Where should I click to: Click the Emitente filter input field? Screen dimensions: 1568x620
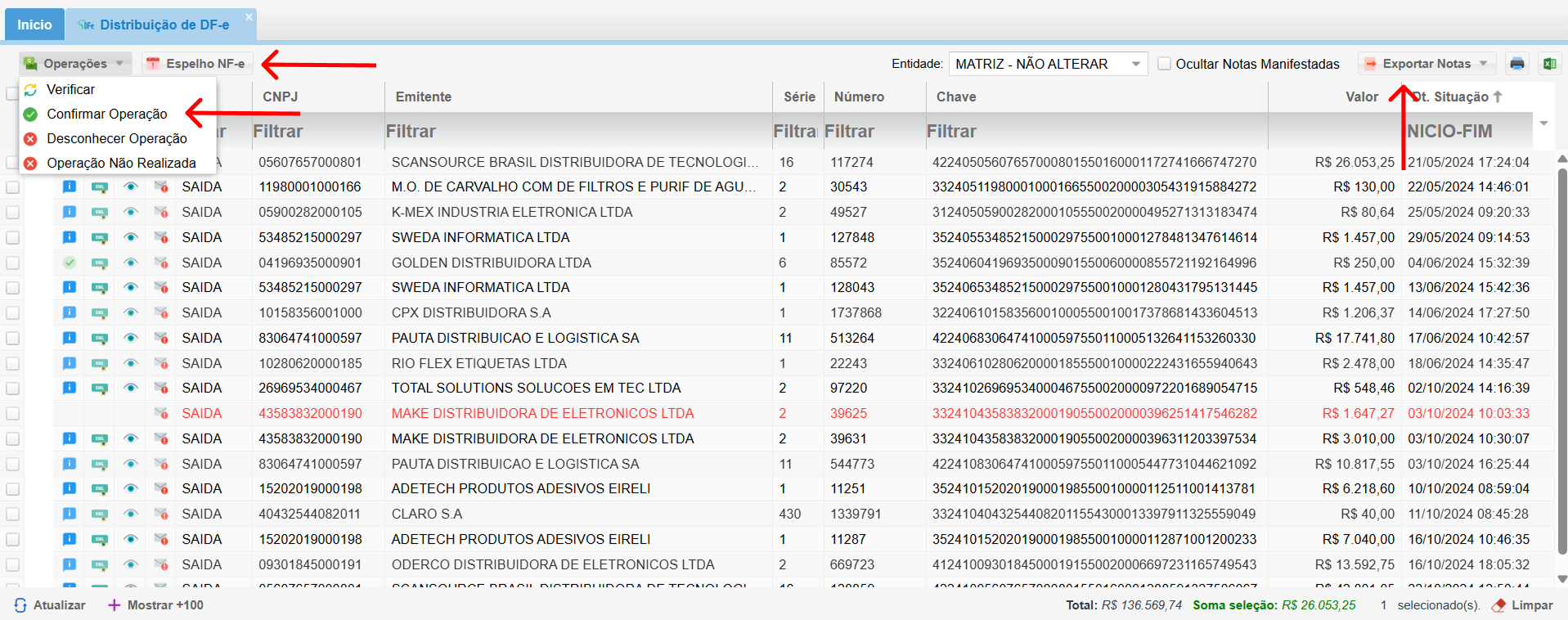(577, 132)
